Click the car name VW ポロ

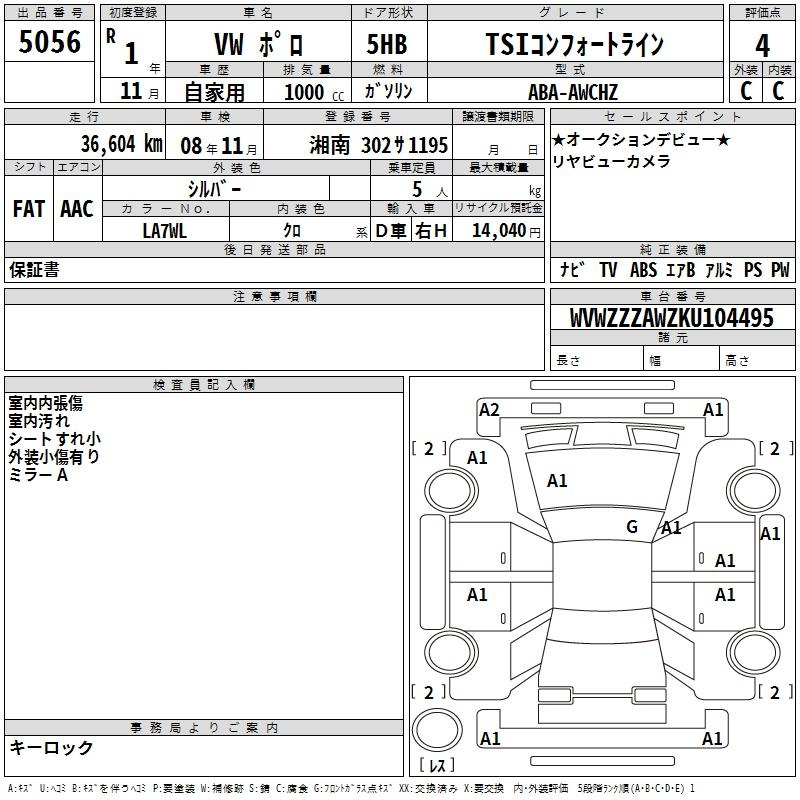[x=260, y=46]
